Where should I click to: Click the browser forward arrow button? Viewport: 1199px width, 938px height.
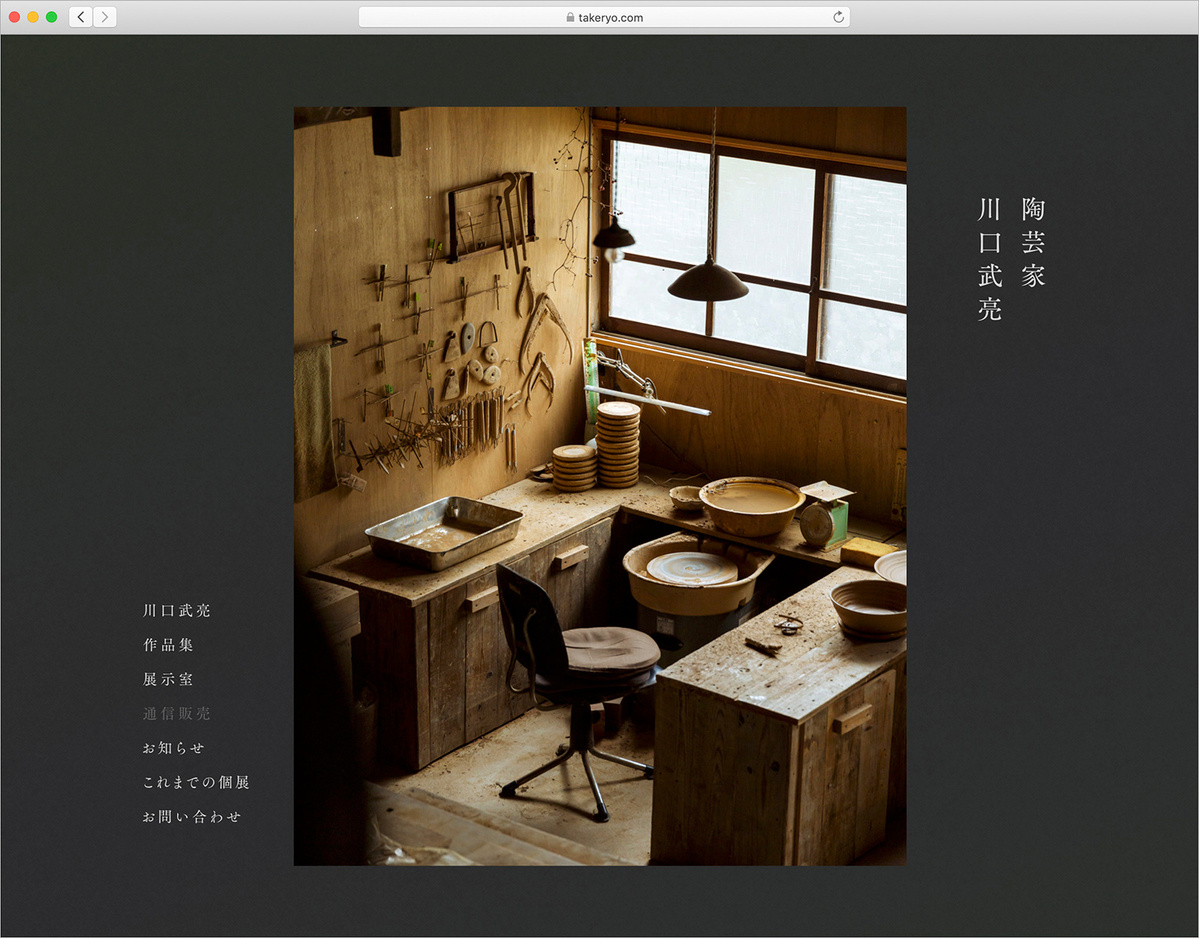[105, 17]
